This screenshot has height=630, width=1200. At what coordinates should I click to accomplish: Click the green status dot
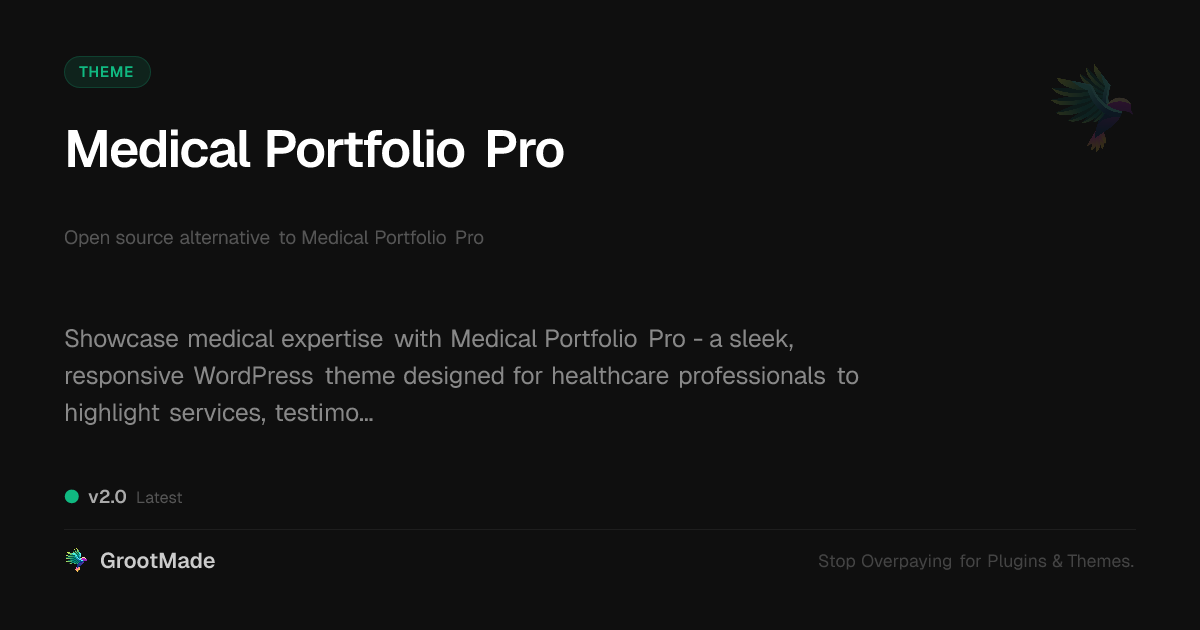[x=72, y=496]
